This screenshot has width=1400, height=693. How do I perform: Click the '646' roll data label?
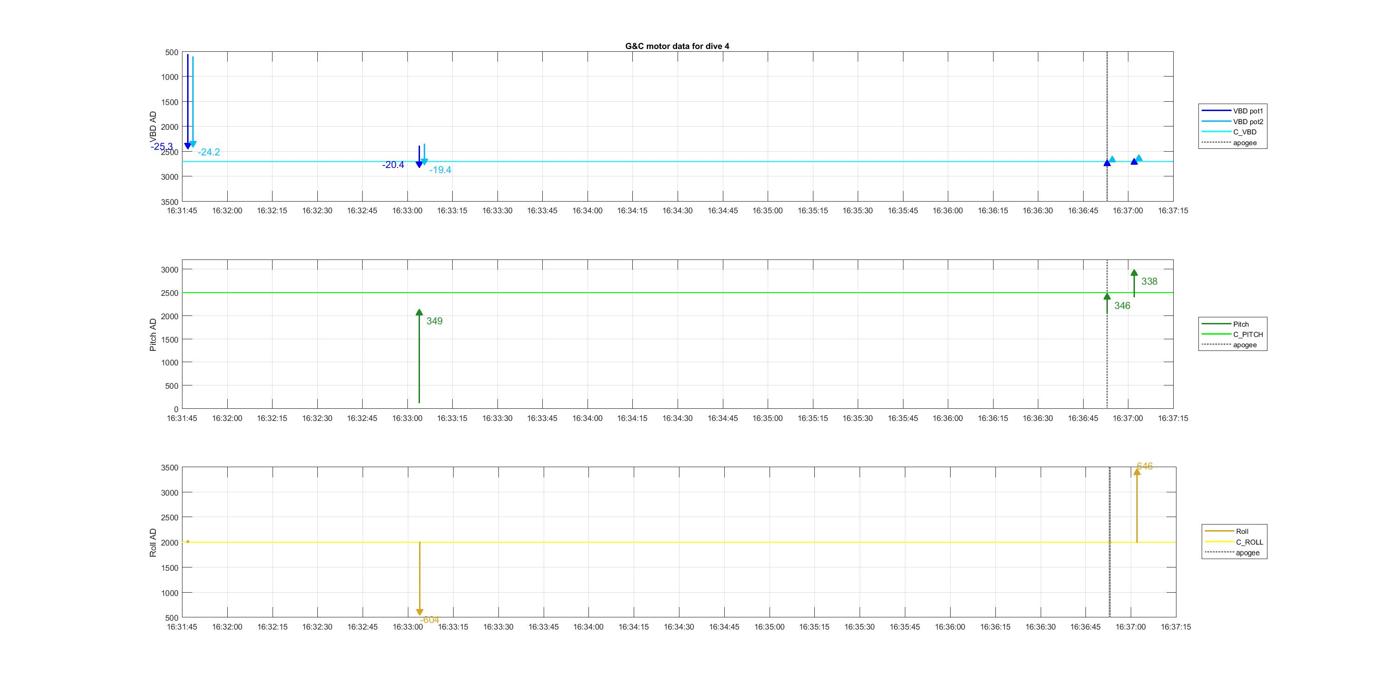tap(1144, 466)
